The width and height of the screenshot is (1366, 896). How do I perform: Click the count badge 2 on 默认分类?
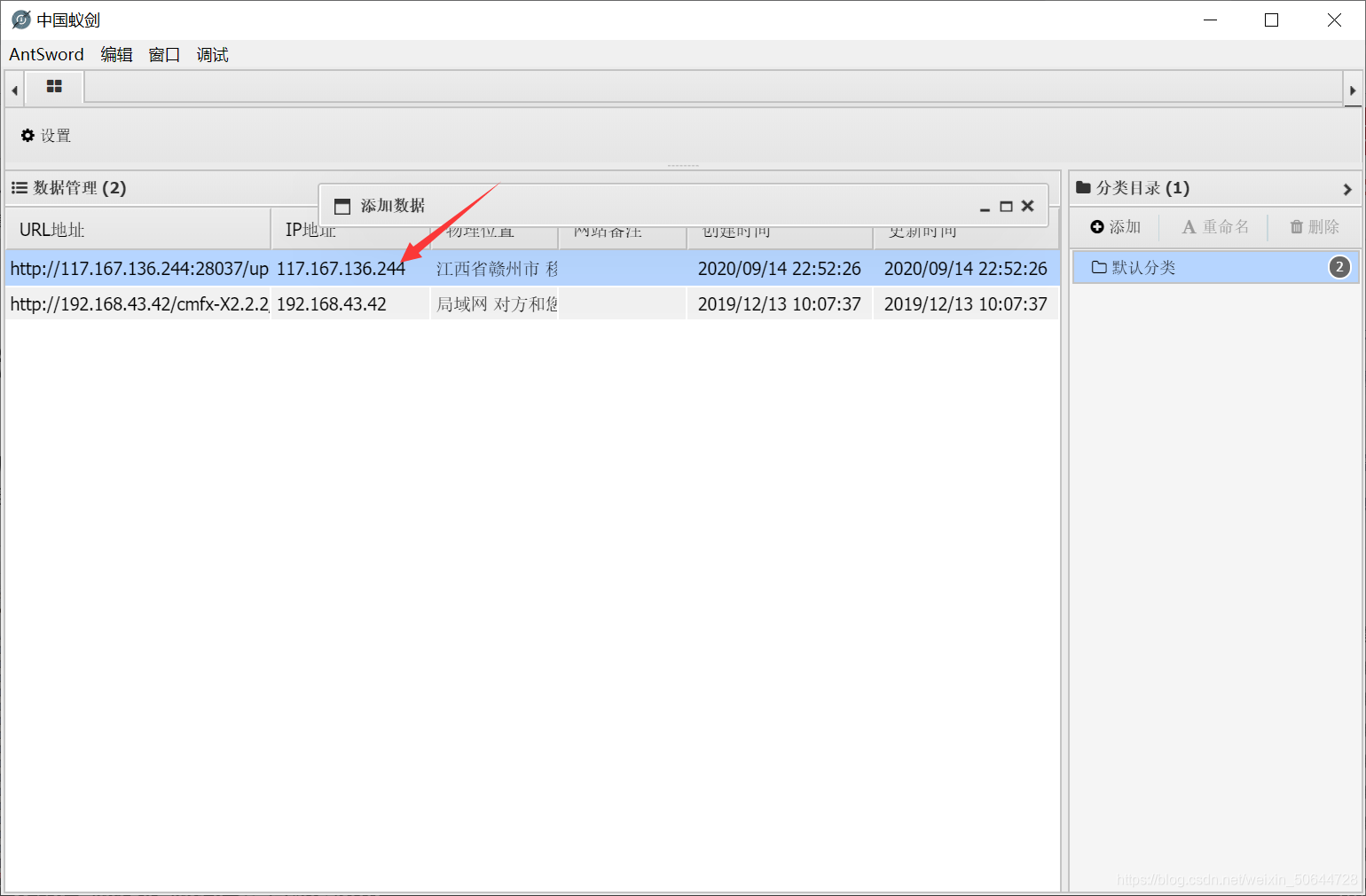click(x=1339, y=267)
